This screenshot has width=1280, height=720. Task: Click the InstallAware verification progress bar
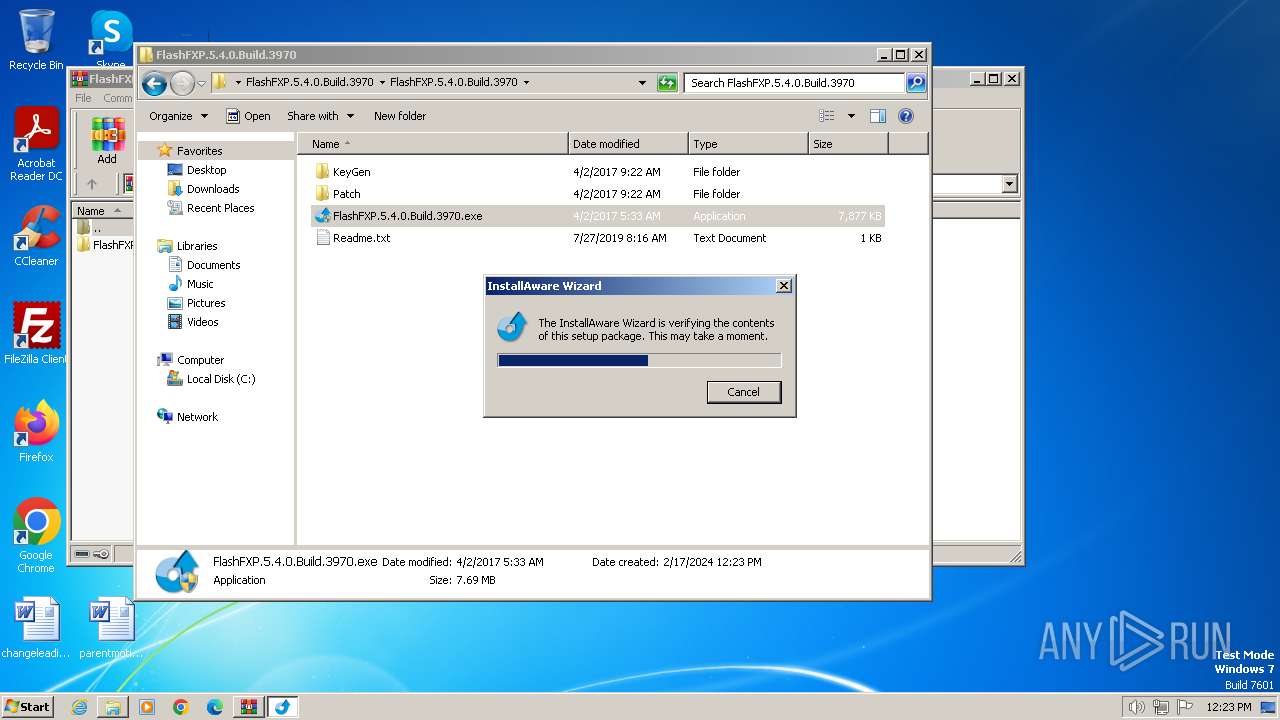click(639, 360)
